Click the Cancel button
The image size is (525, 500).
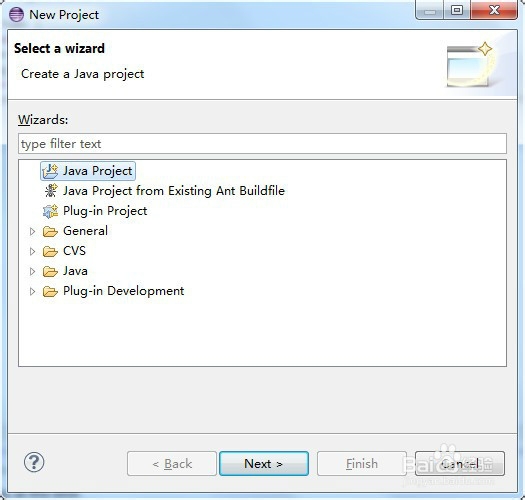pos(460,463)
